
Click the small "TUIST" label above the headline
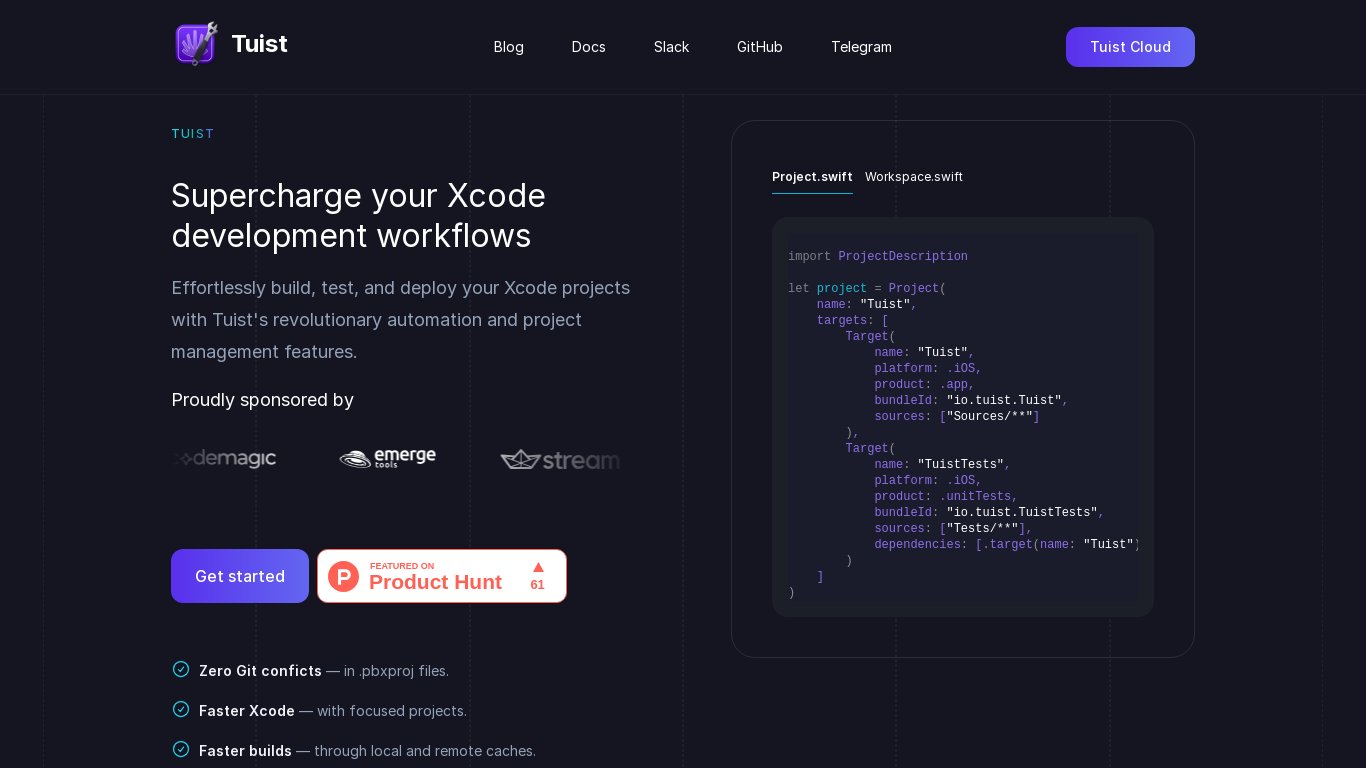[193, 134]
